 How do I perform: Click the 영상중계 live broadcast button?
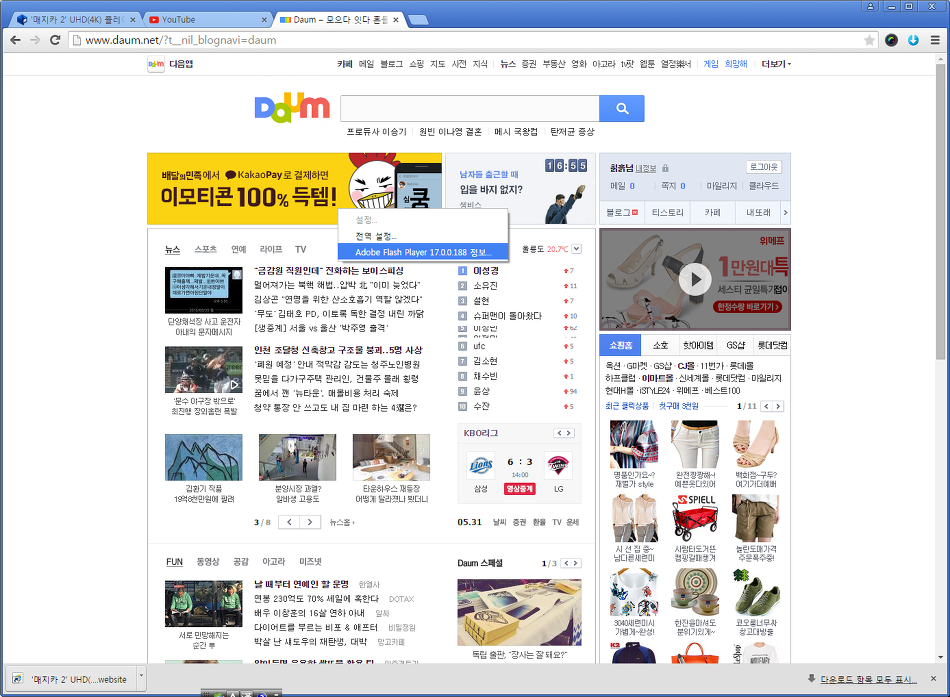[519, 489]
